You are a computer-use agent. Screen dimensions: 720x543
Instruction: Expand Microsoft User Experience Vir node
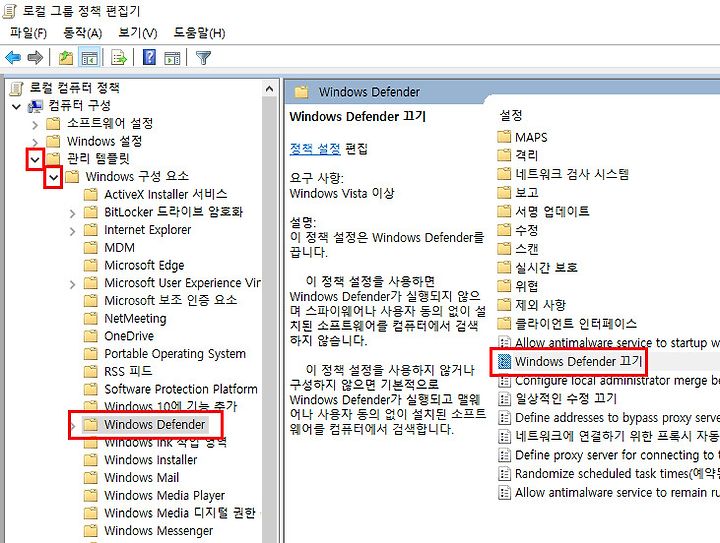(72, 285)
